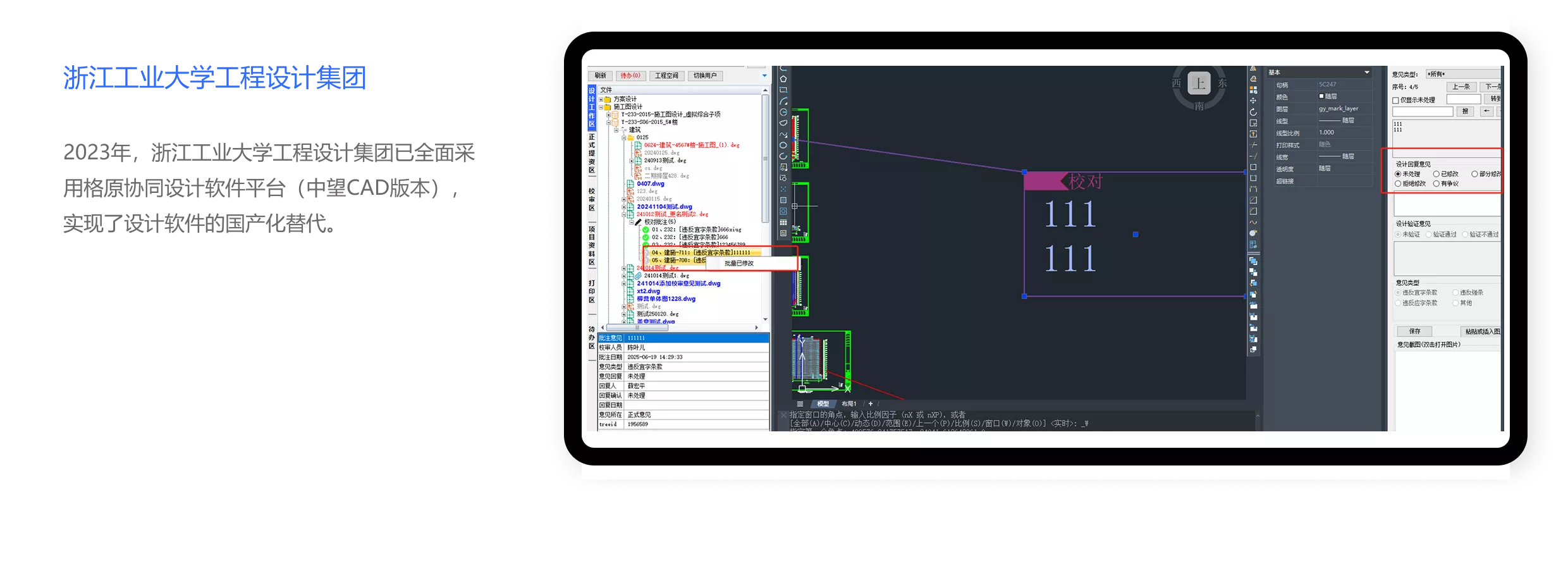Click the 线型 line sample value
The image size is (1568, 573).
(x=1336, y=121)
